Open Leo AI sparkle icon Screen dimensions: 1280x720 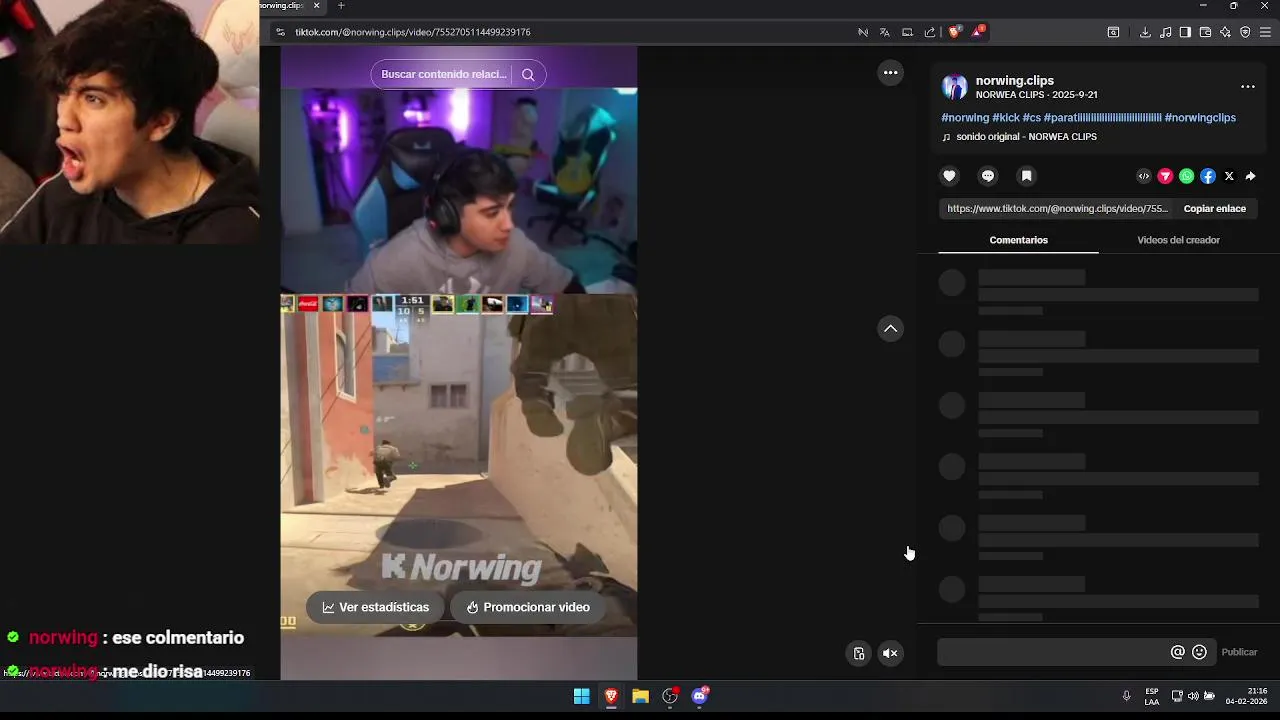pos(1225,32)
